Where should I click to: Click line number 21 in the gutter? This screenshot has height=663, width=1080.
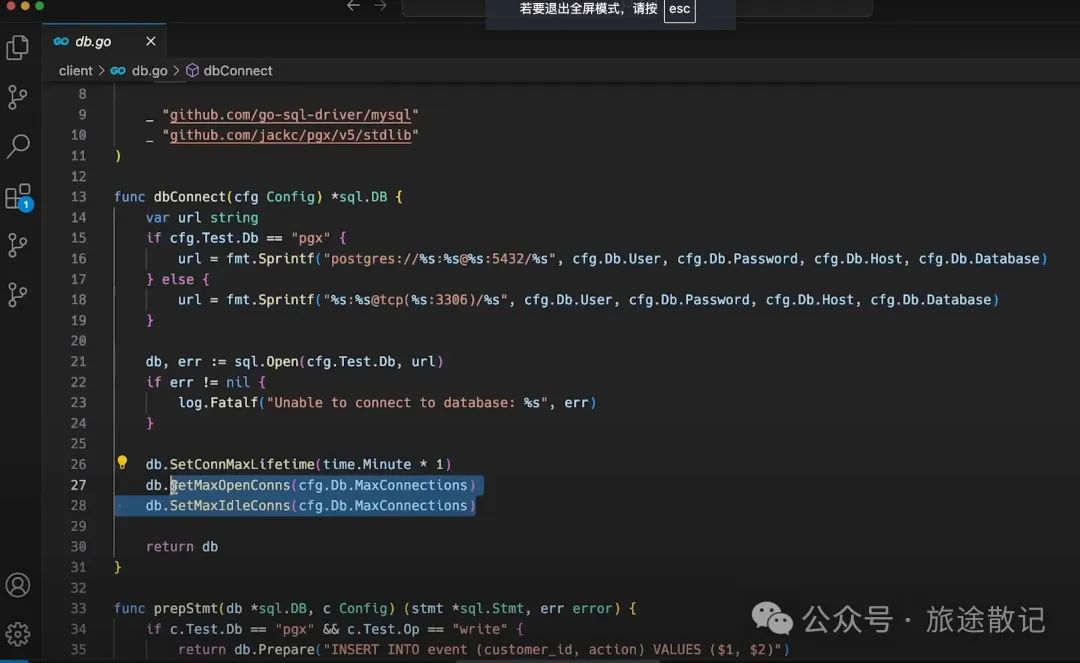pos(78,361)
